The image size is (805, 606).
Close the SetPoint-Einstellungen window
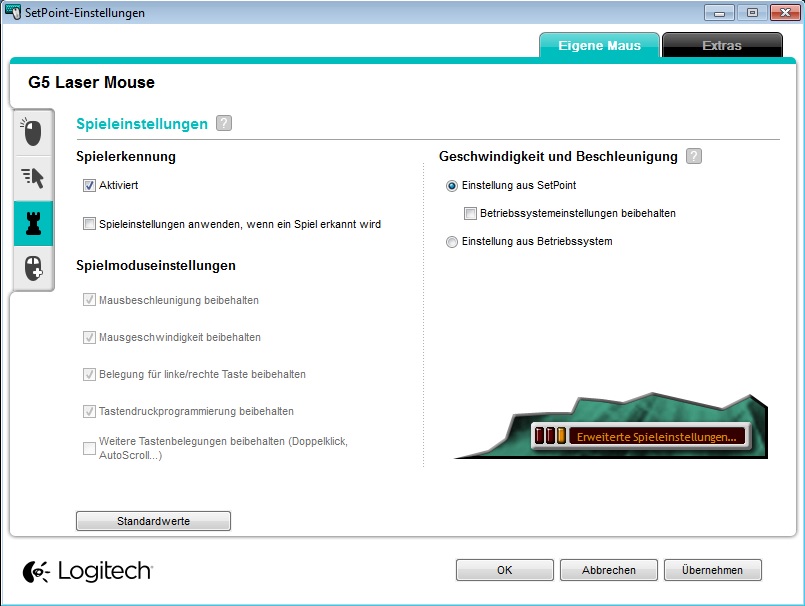click(x=785, y=13)
